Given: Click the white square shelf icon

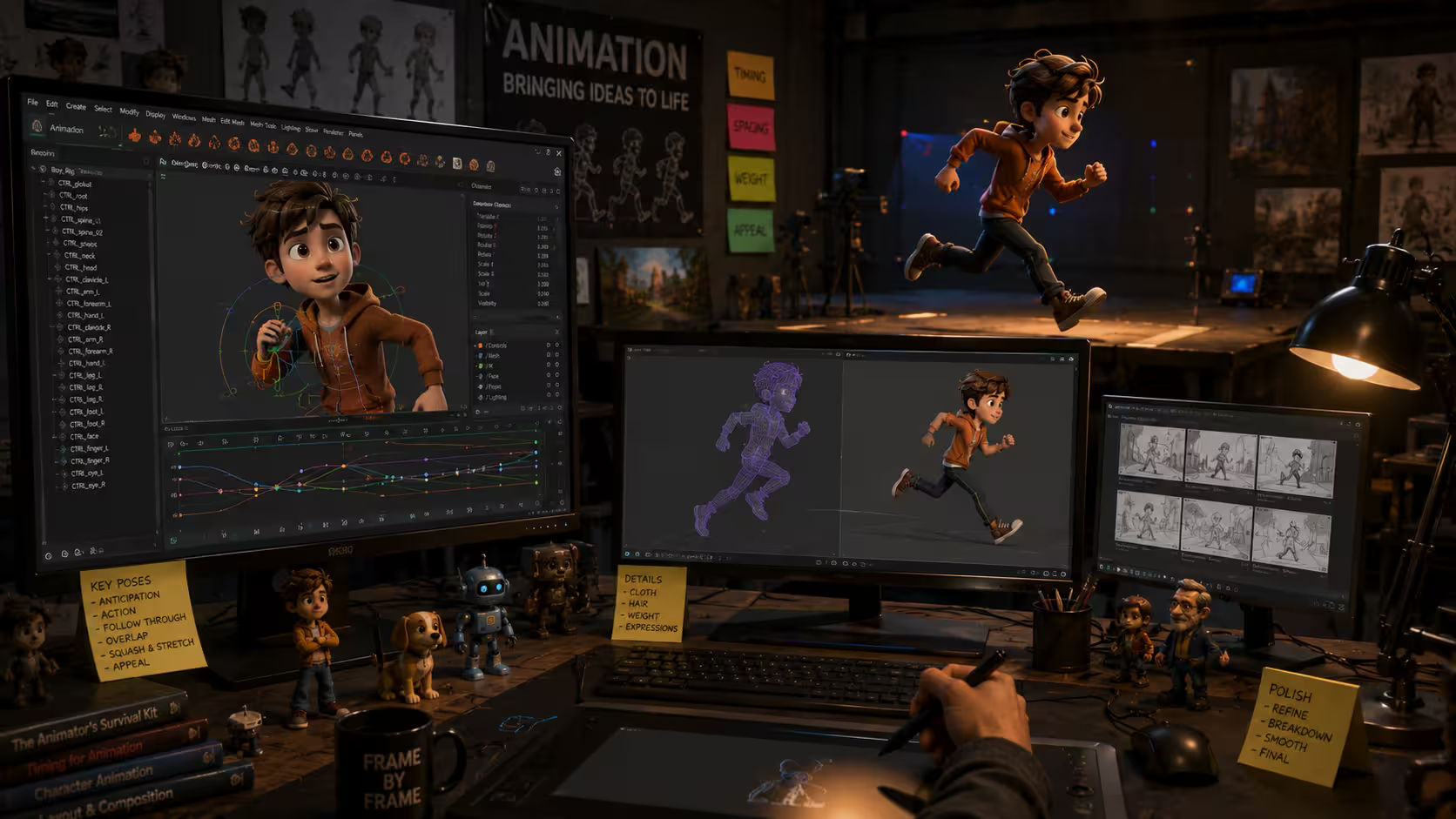Looking at the screenshot, I should 457,164.
